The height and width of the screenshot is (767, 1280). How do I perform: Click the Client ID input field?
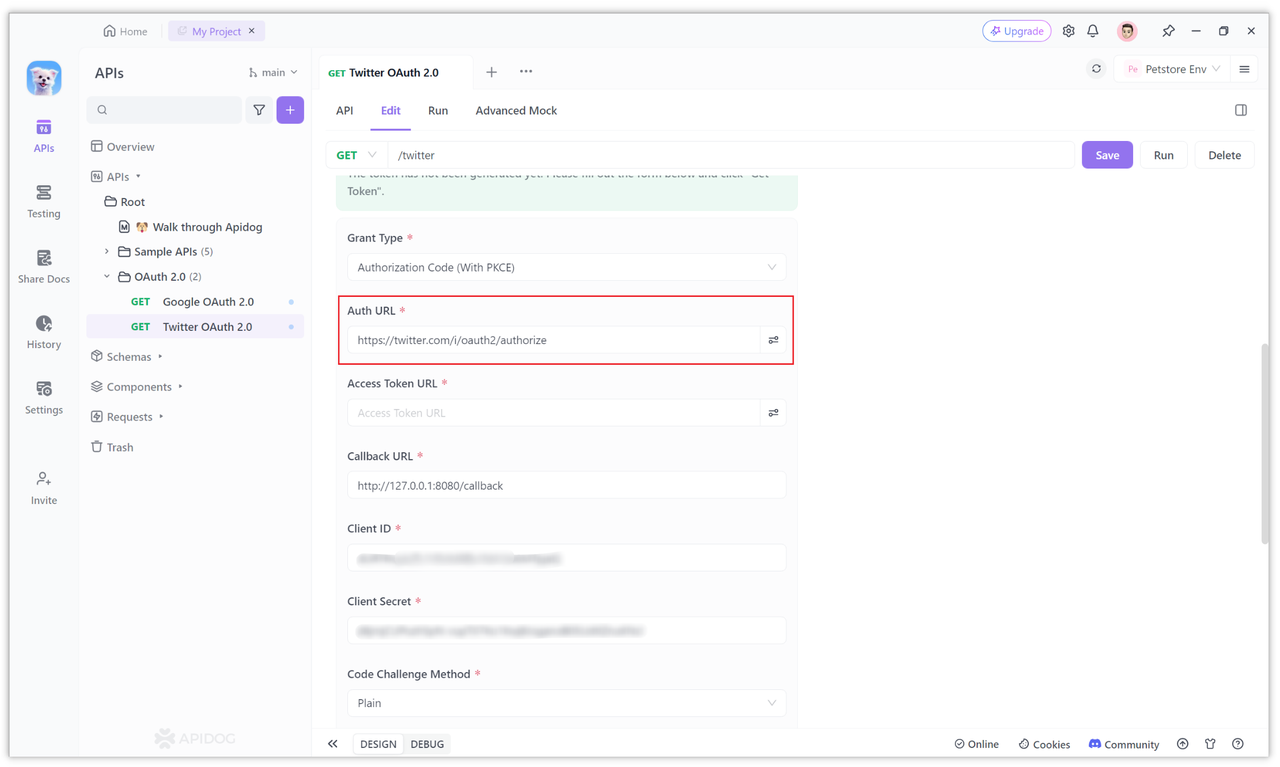[566, 558]
